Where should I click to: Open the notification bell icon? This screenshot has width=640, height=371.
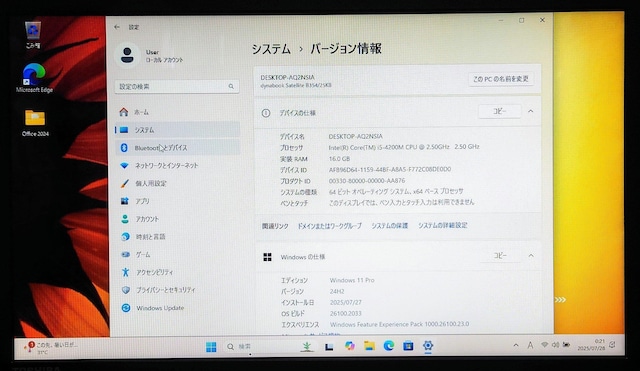(x=612, y=345)
